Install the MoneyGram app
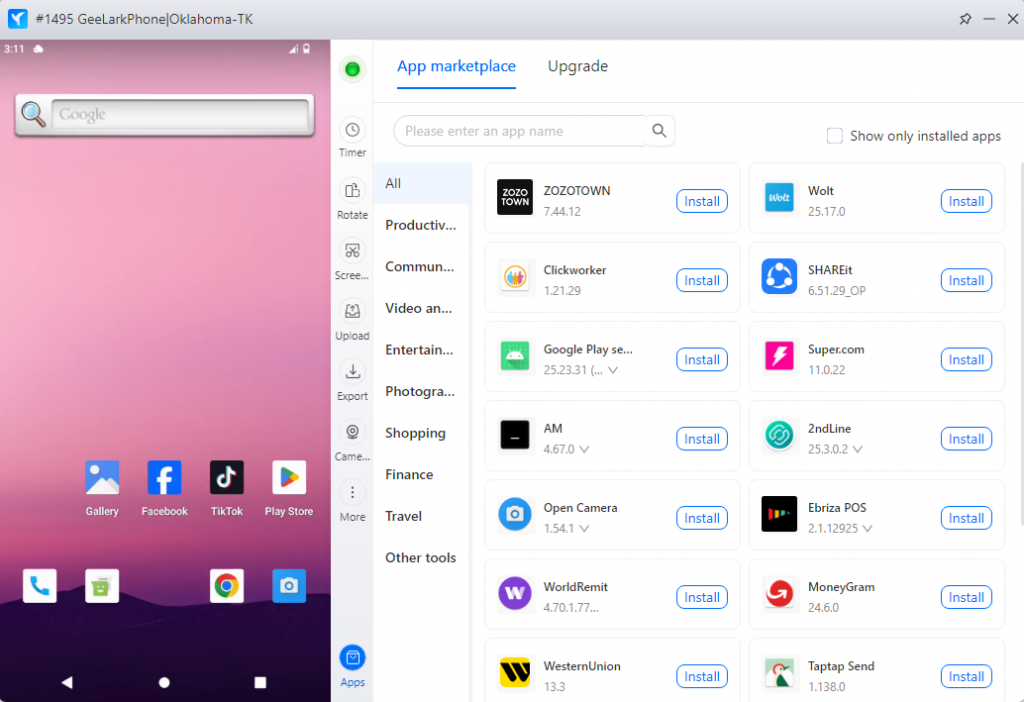The image size is (1024, 702). coord(966,597)
